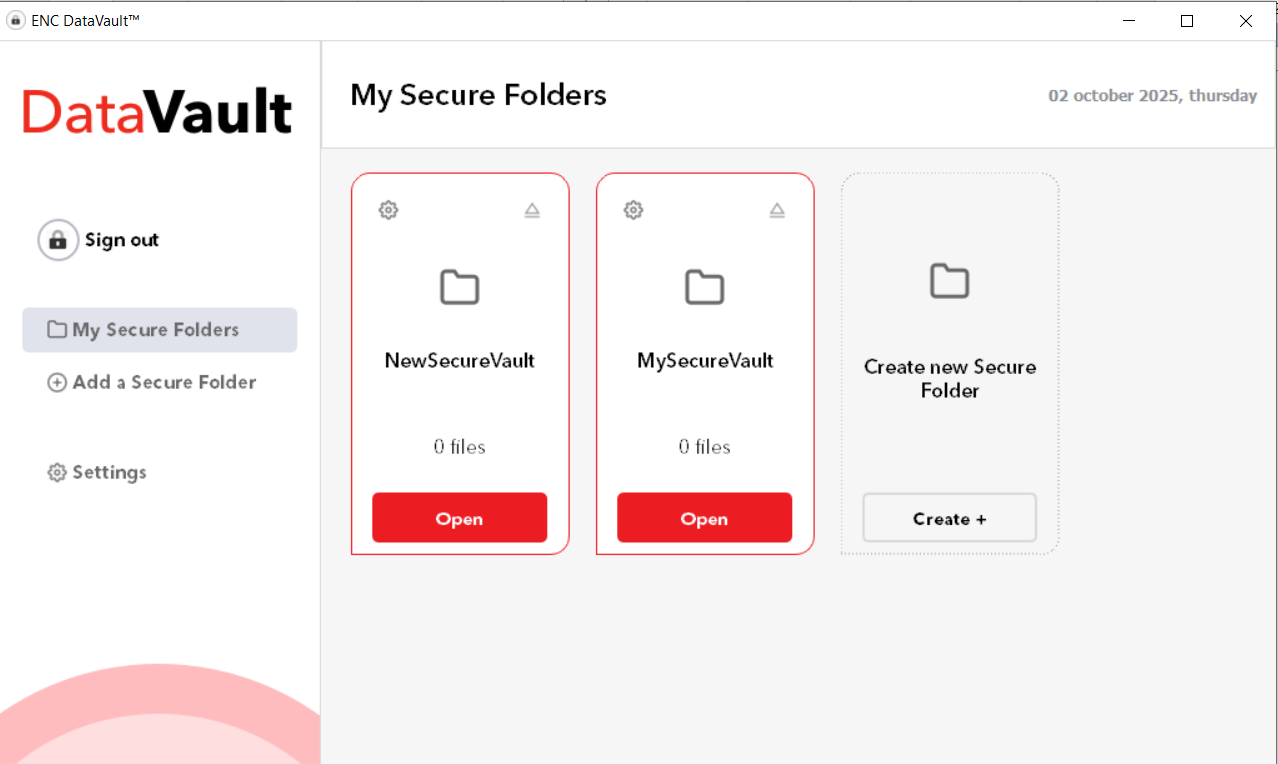Open settings gear on MySecureVault card

click(x=633, y=210)
